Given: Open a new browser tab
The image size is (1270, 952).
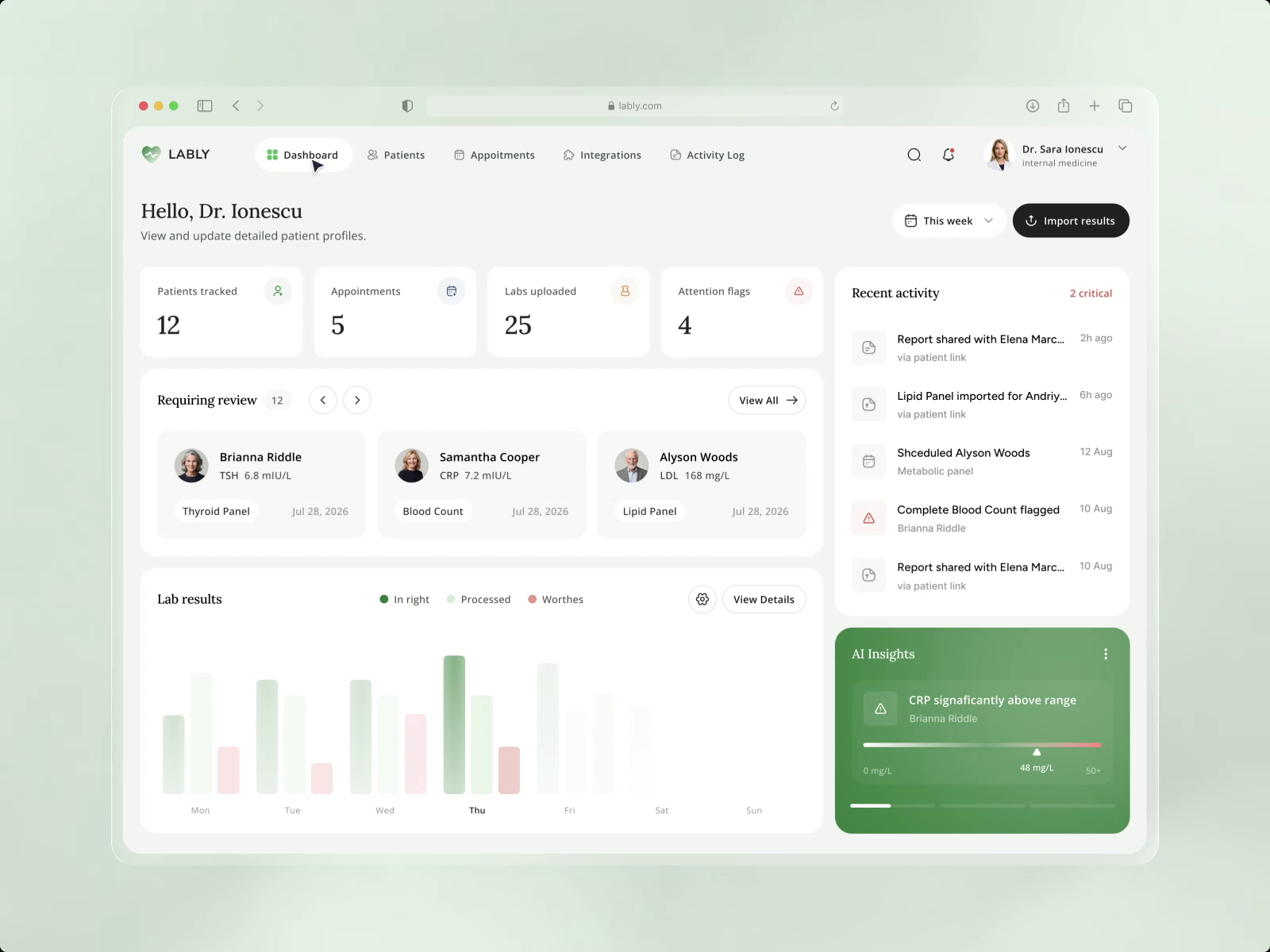Looking at the screenshot, I should tap(1094, 106).
